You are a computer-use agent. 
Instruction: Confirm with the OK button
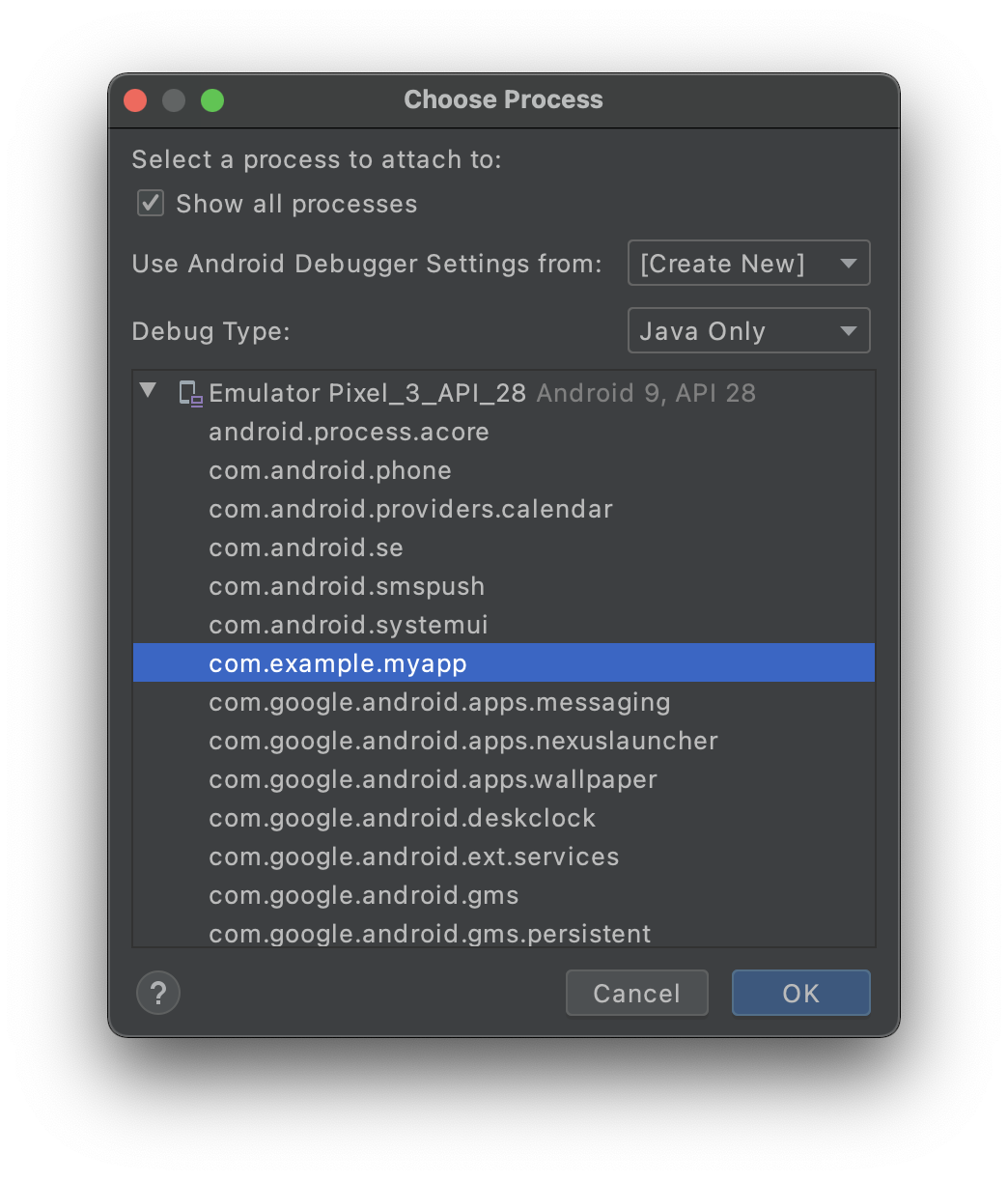(801, 993)
